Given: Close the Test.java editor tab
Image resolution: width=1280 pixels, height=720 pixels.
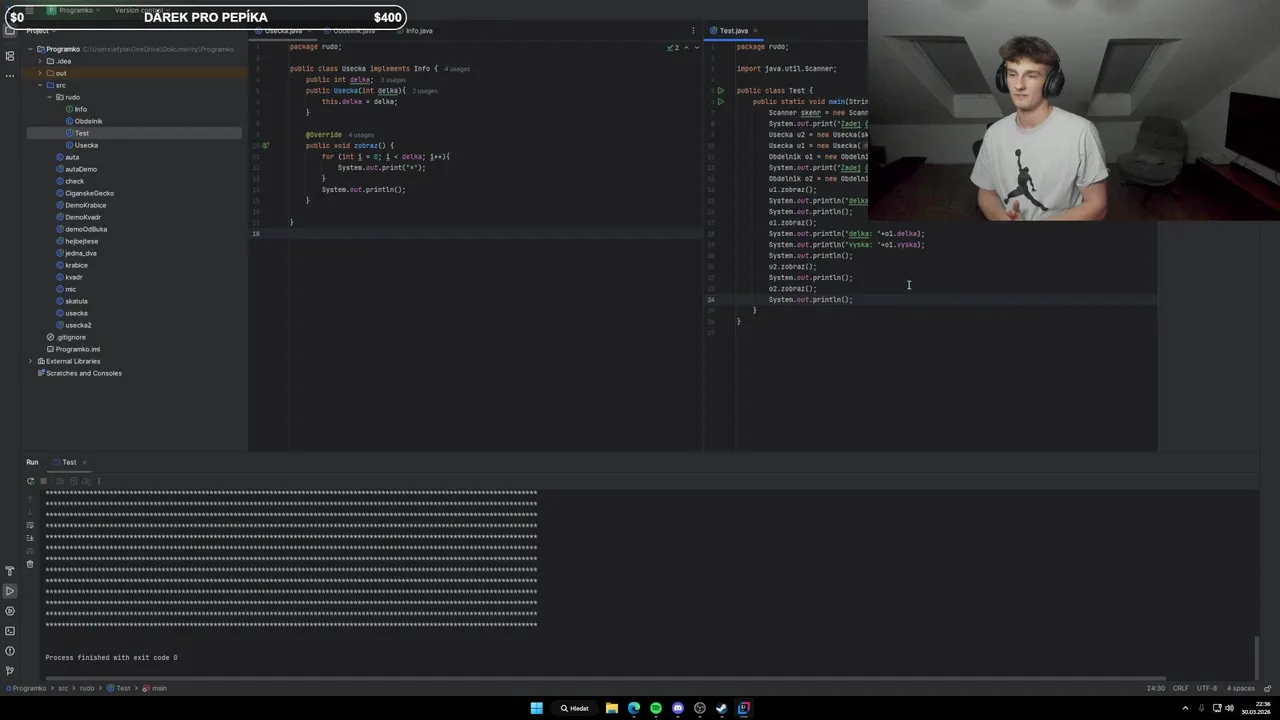Looking at the screenshot, I should (756, 31).
